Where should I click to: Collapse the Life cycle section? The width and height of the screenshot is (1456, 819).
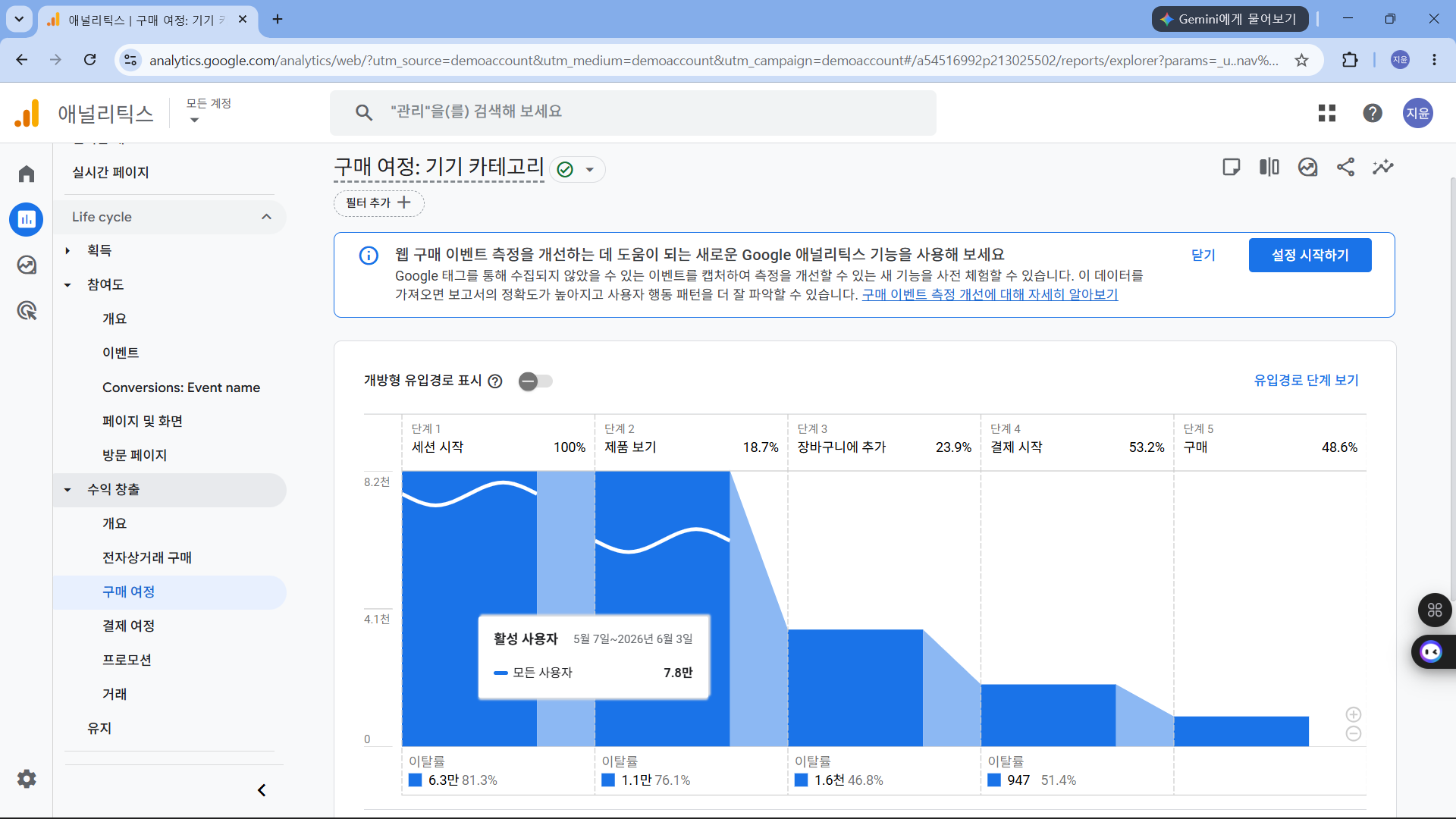pyautogui.click(x=266, y=217)
